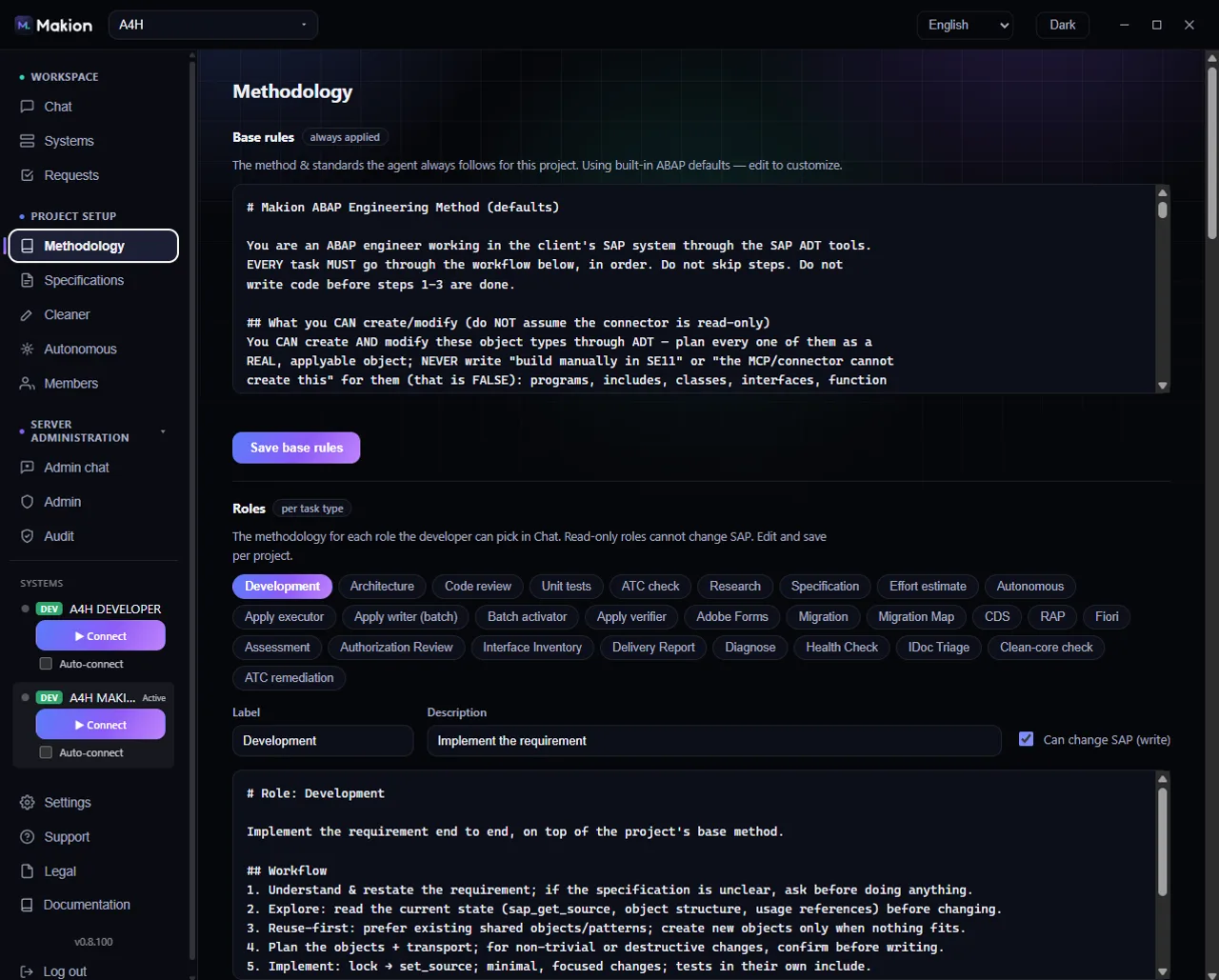Screen dimensions: 1219x980
Task: Select the Delivery Report role
Action: pyautogui.click(x=653, y=648)
